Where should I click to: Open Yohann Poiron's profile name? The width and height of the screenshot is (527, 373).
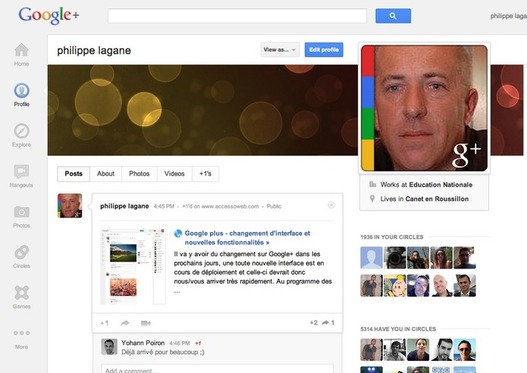143,343
